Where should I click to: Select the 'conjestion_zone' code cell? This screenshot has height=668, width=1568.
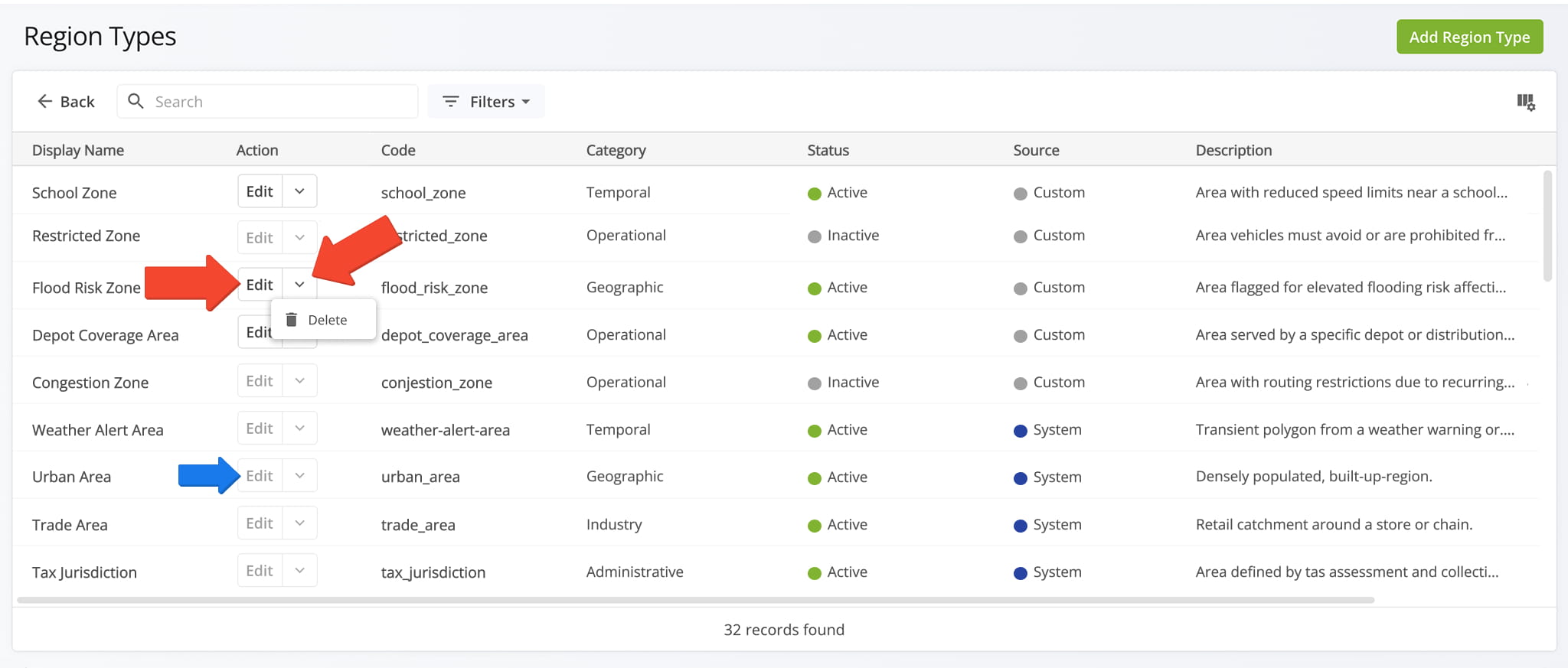click(436, 383)
